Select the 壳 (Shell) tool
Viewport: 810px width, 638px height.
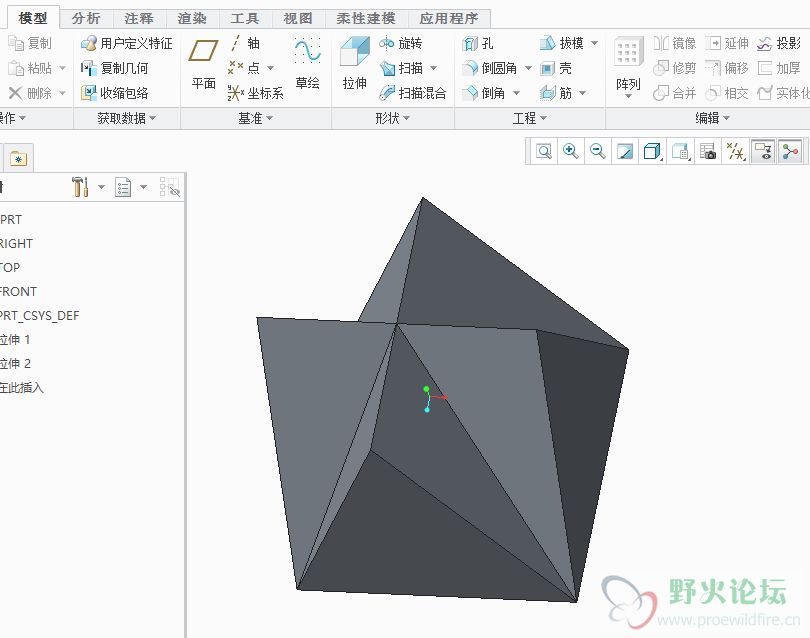(x=556, y=68)
